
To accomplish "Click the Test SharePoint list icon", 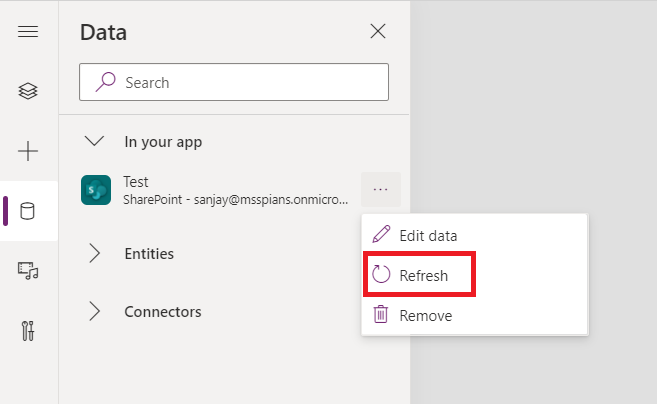I will [x=96, y=190].
